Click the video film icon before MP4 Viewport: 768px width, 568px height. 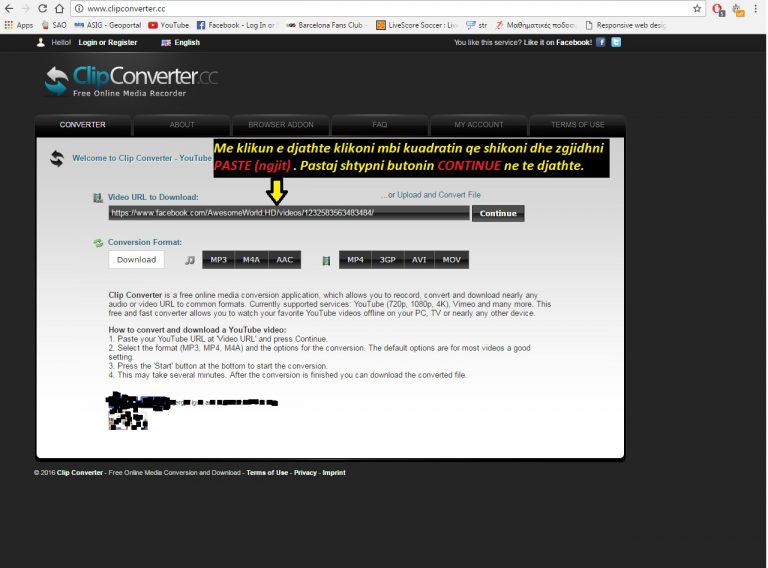(x=326, y=260)
